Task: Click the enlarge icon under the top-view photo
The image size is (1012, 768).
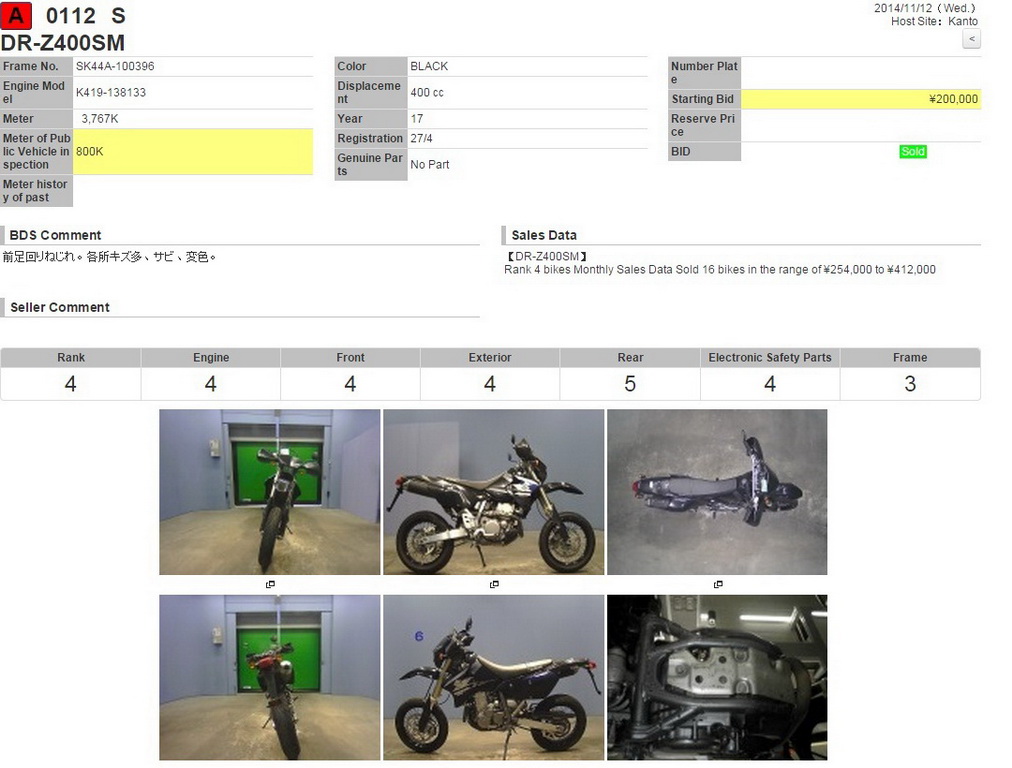Action: tap(718, 584)
